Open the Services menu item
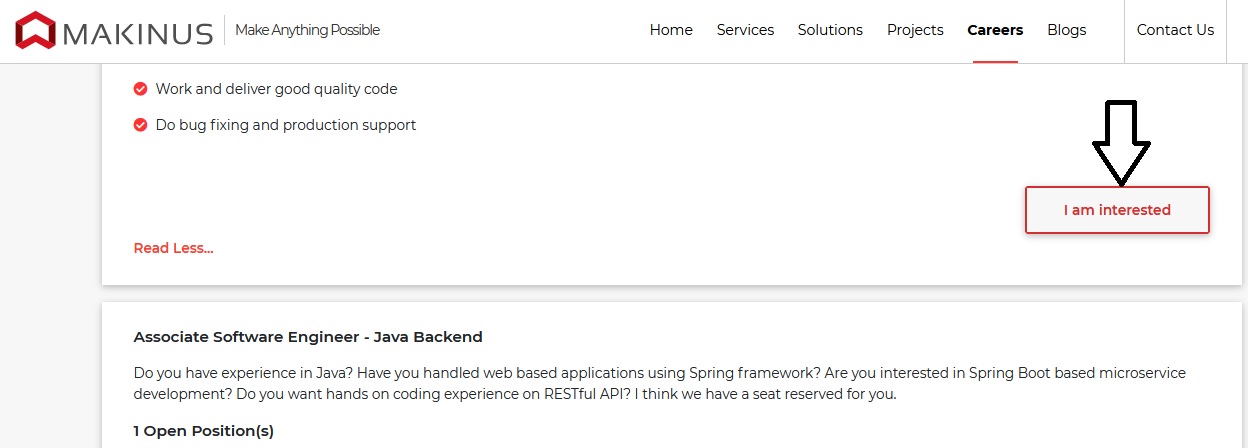 (745, 30)
